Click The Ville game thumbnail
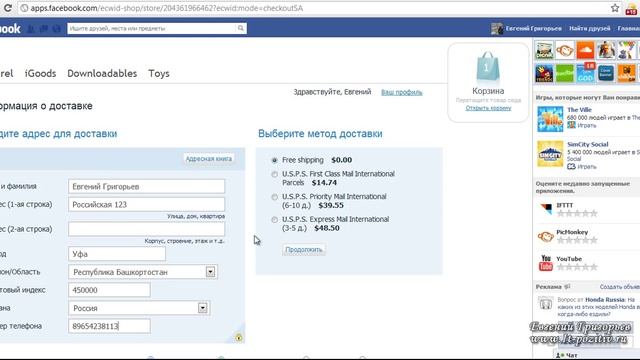 tap(550, 119)
